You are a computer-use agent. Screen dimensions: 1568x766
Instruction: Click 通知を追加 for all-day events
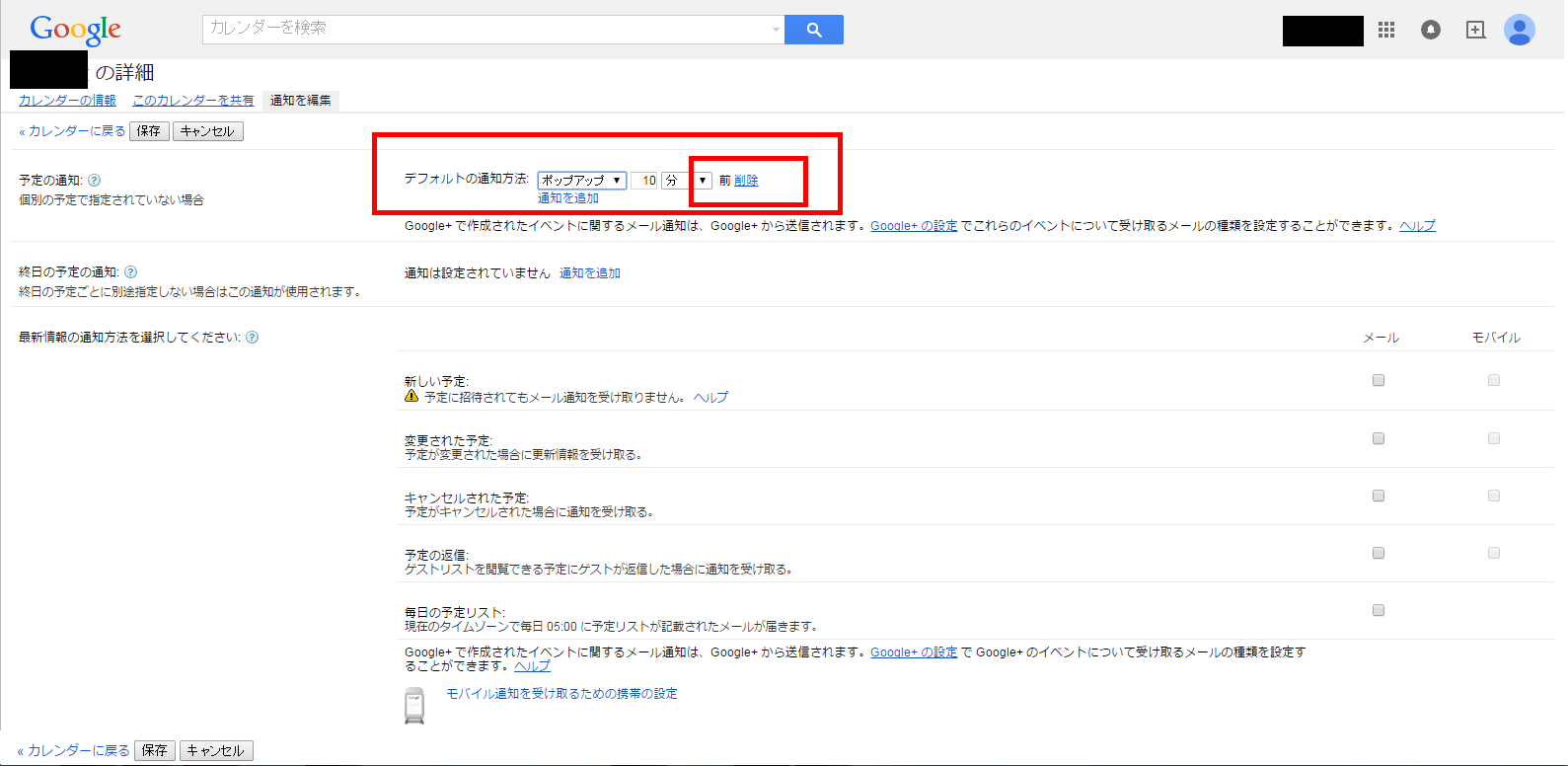point(590,273)
